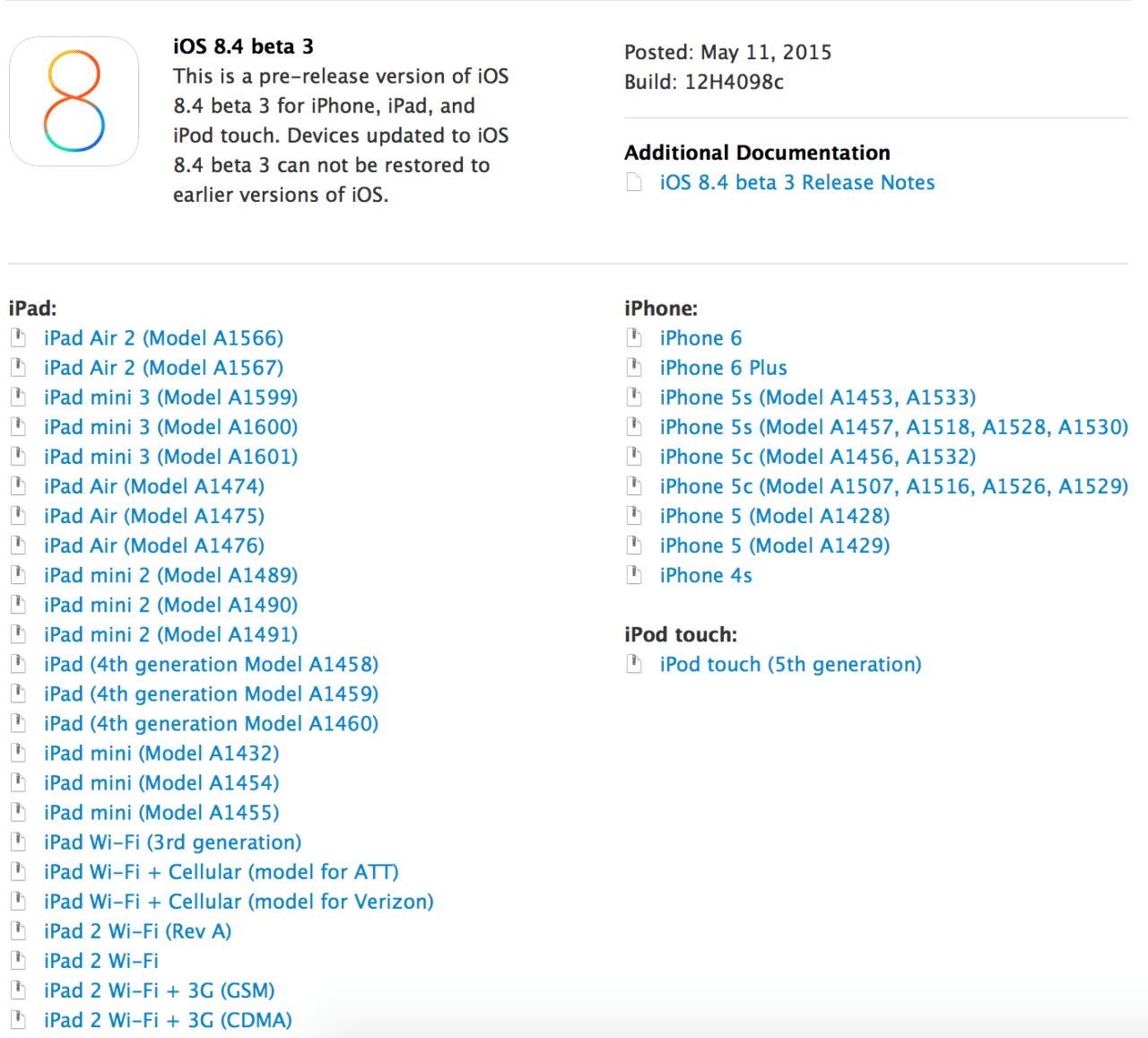Click the file icon next to iPhone 4s
This screenshot has height=1038, width=1148.
(634, 574)
